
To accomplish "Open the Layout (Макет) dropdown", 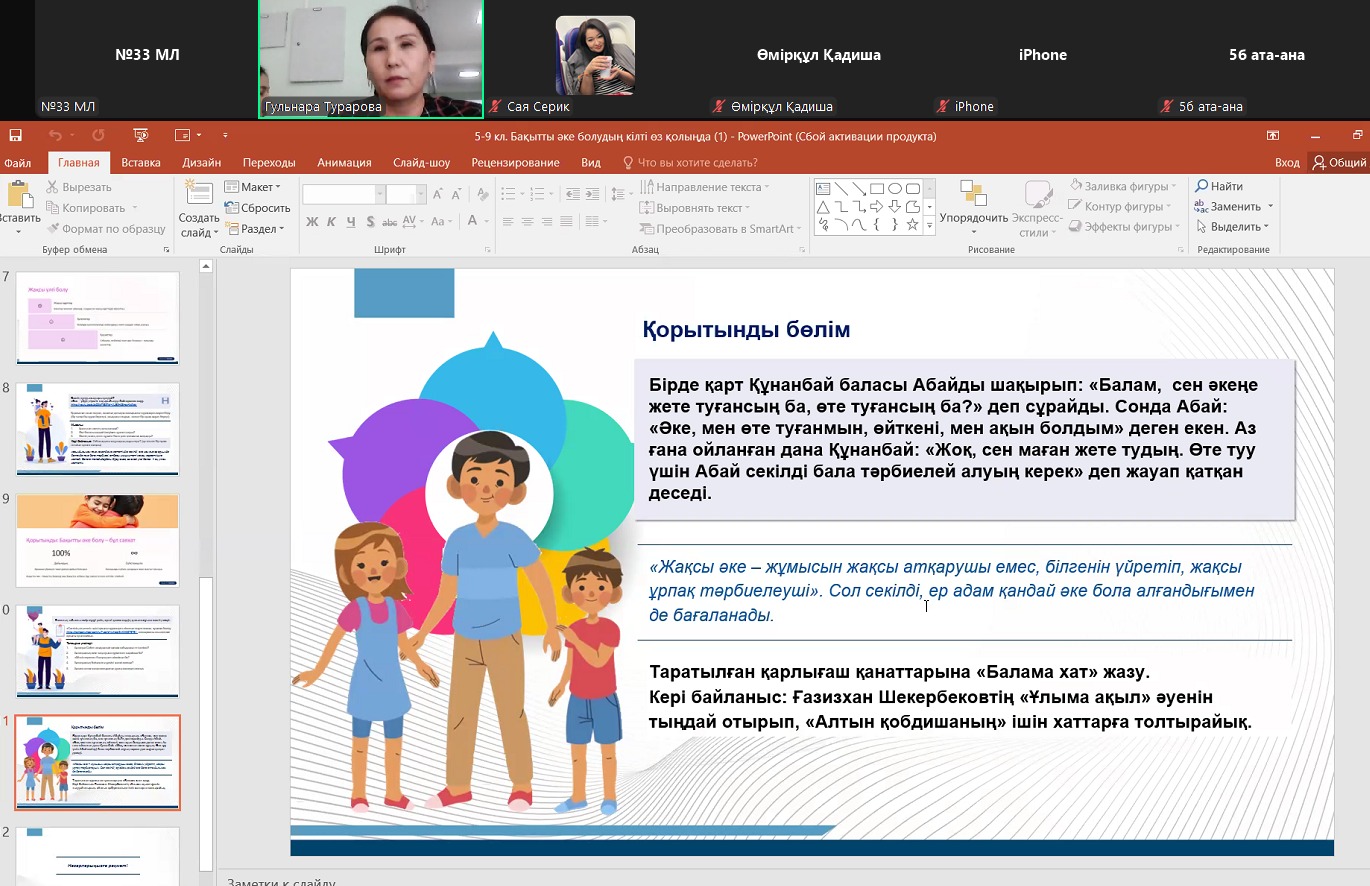I will pos(253,187).
